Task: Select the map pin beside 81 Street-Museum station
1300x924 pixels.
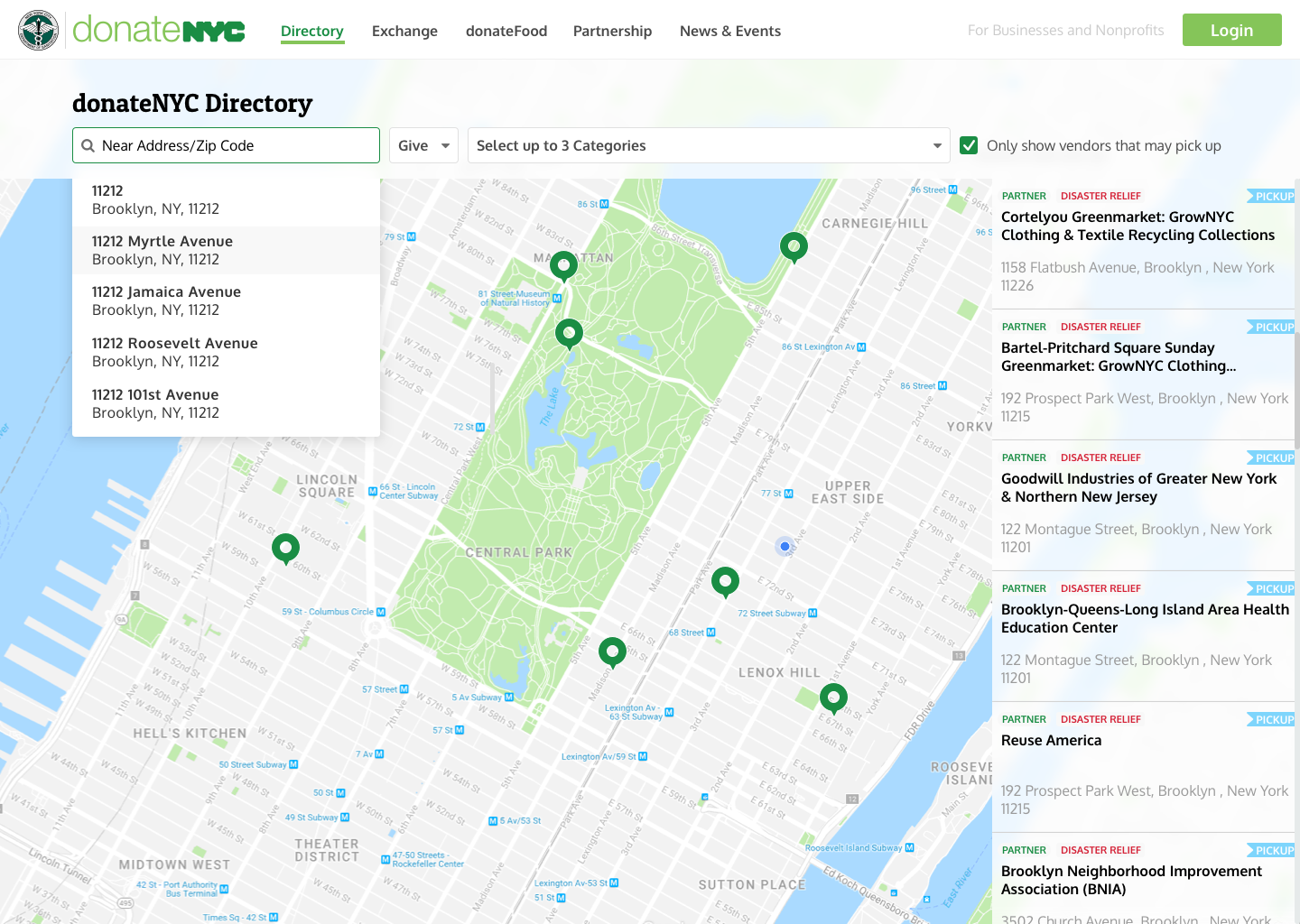Action: [563, 267]
